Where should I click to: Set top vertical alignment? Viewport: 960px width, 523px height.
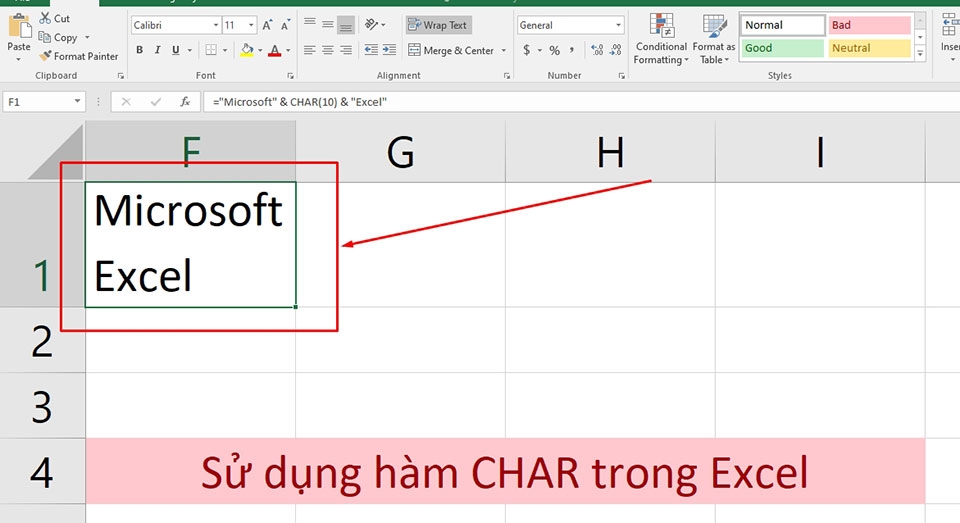[x=310, y=24]
